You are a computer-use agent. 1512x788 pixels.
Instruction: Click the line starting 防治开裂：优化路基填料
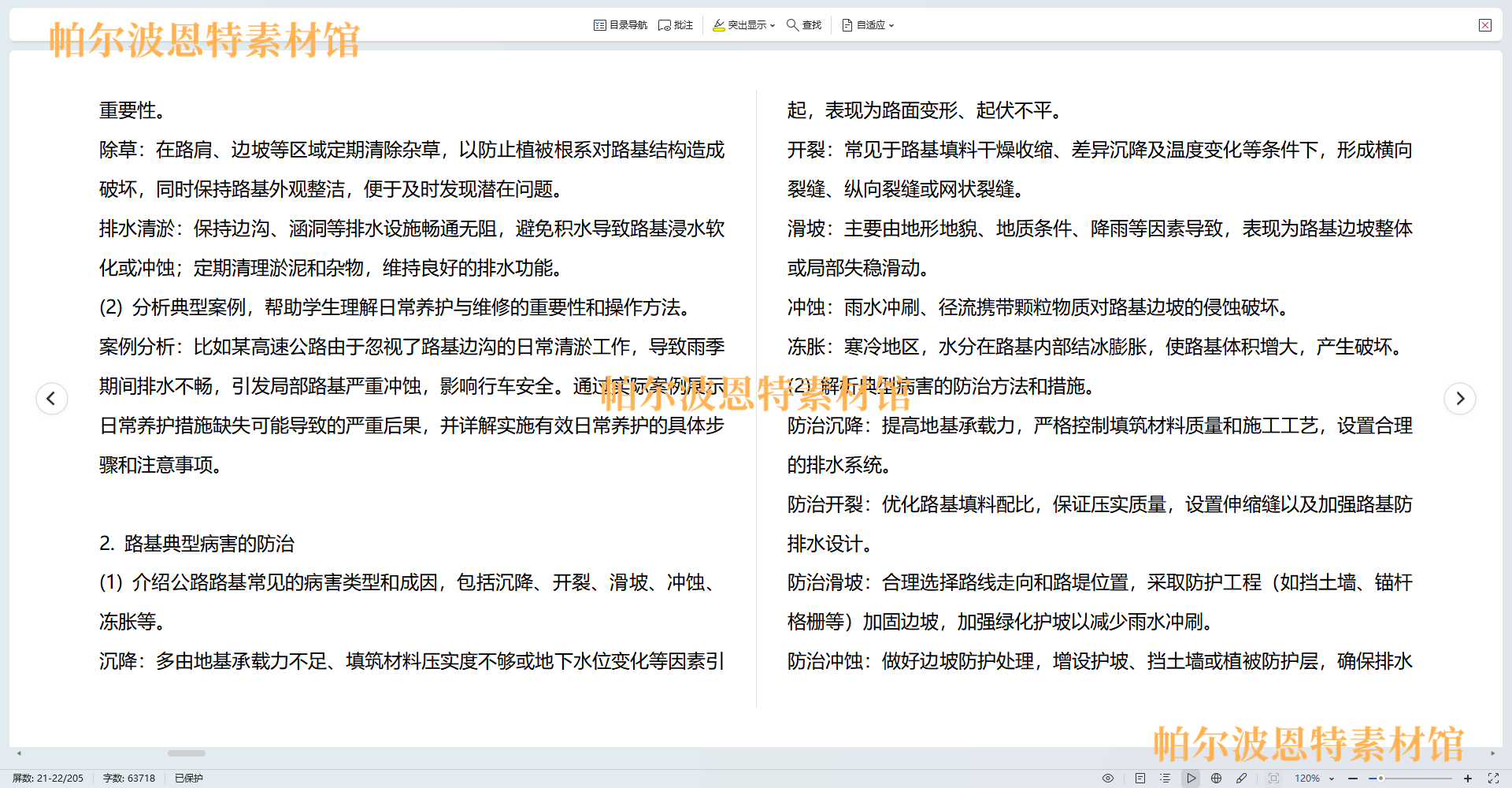tap(1100, 504)
